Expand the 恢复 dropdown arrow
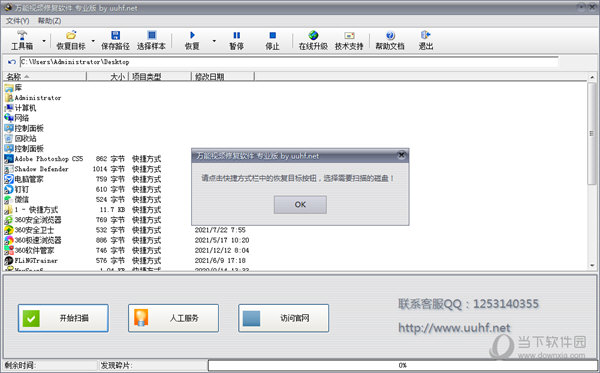600x373 pixels. (x=214, y=41)
